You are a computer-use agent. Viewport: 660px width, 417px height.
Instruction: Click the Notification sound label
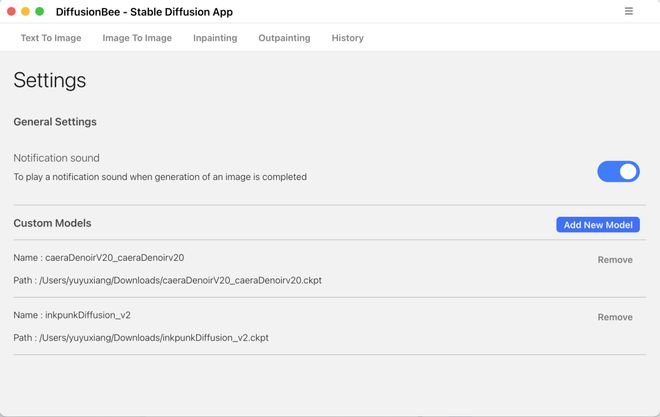56,158
